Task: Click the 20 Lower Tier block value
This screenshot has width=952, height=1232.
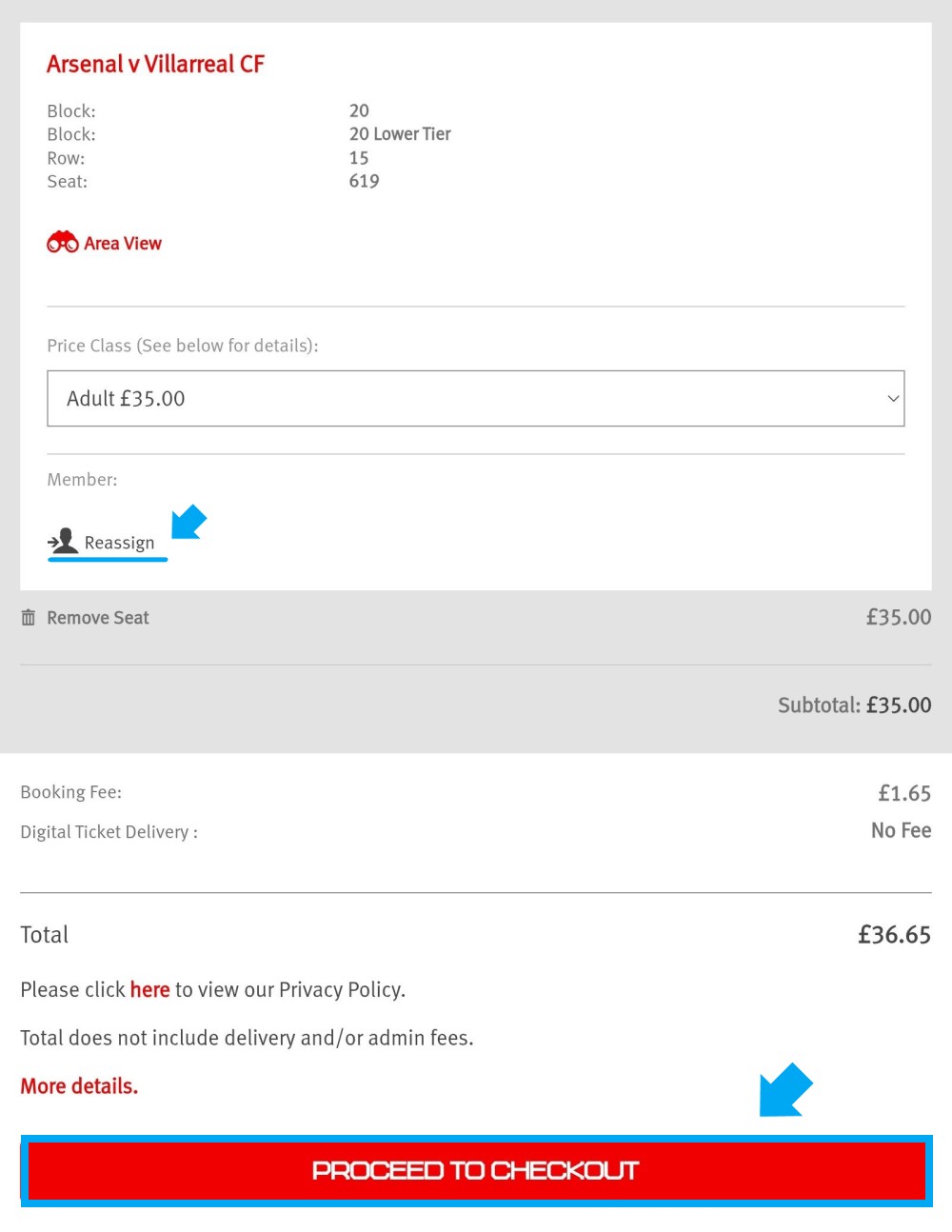Action: [x=400, y=134]
